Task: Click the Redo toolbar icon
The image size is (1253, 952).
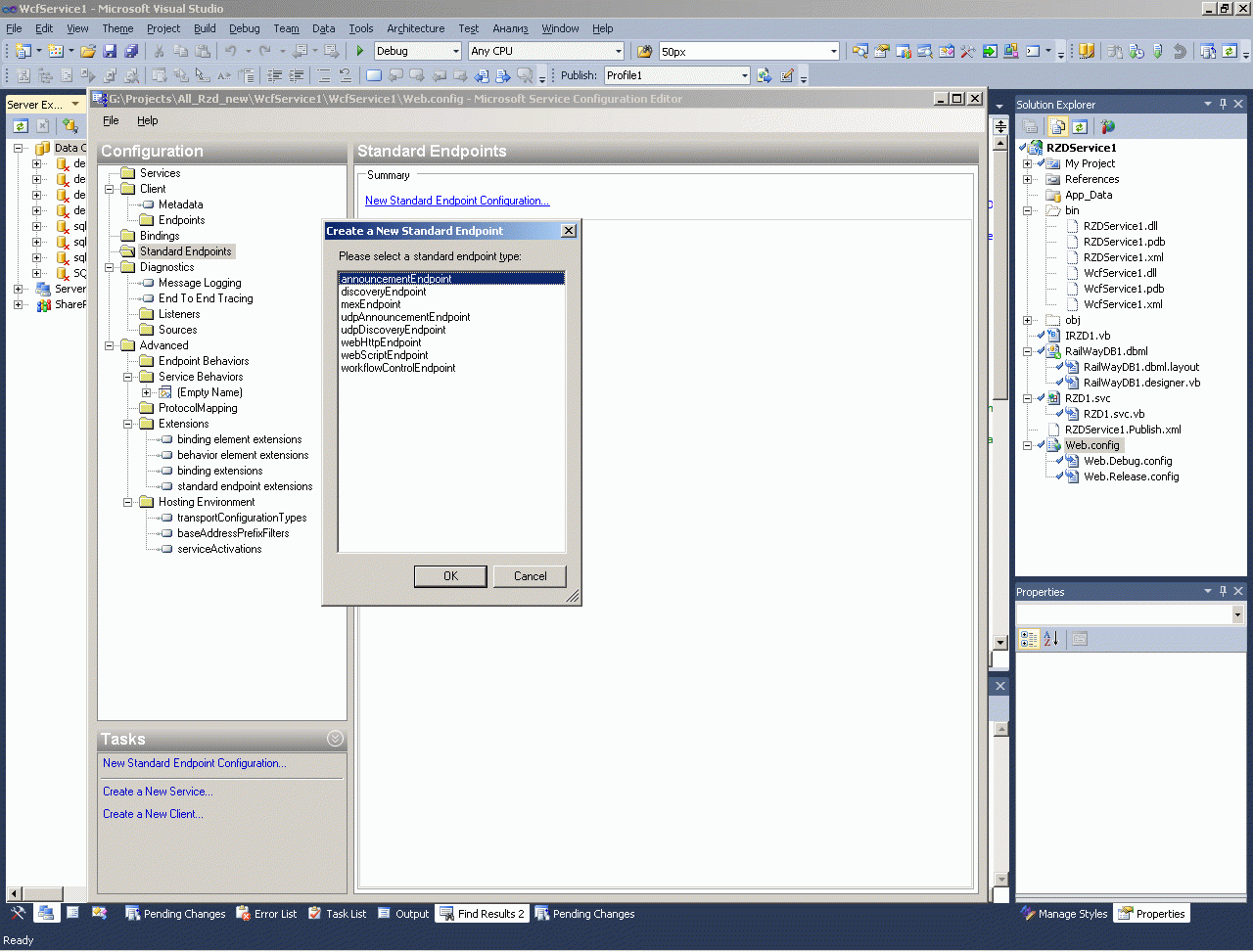Action: (265, 51)
